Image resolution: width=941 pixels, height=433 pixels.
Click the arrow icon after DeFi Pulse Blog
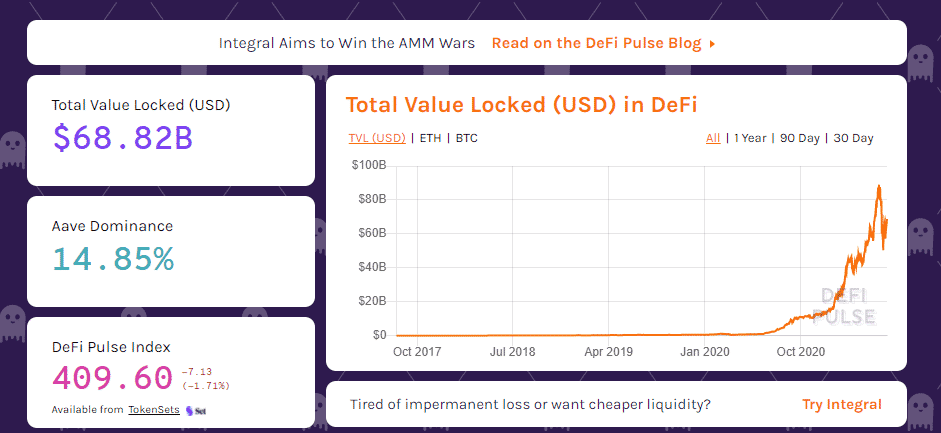pos(712,44)
